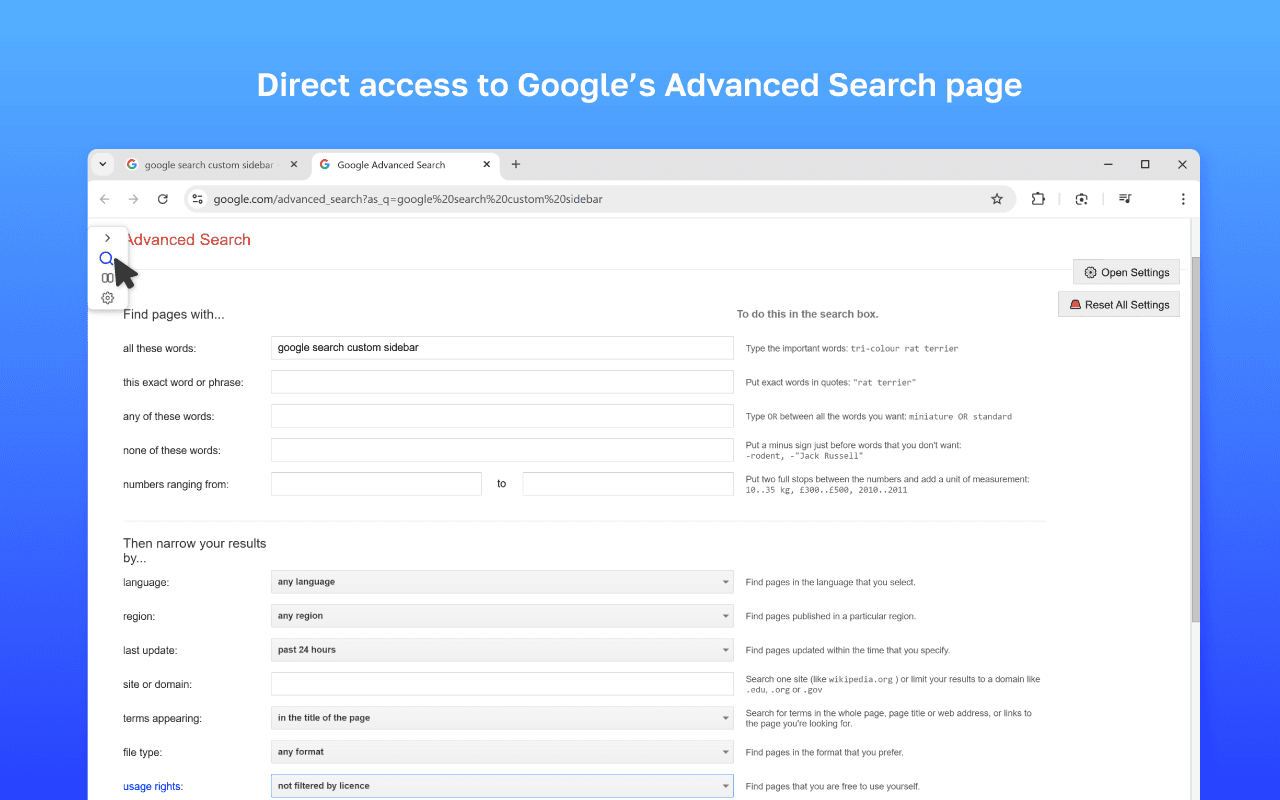Click the numbers ranging from start field
The width and height of the screenshot is (1280, 800).
pyautogui.click(x=376, y=484)
